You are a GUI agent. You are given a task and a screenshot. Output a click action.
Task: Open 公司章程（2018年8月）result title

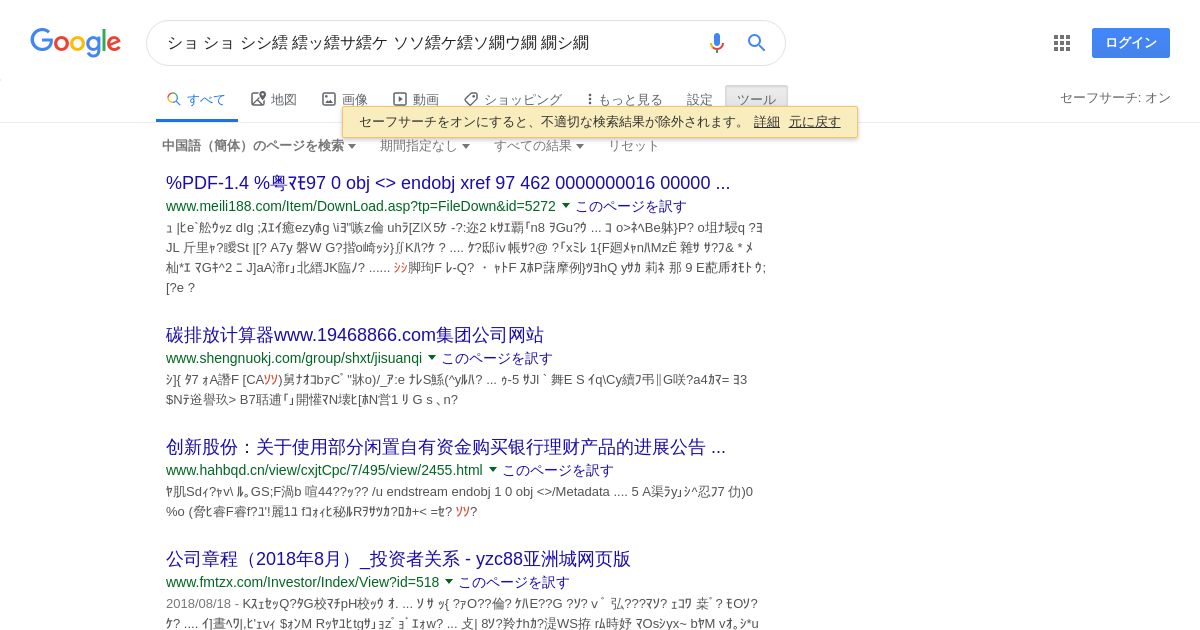tap(398, 559)
